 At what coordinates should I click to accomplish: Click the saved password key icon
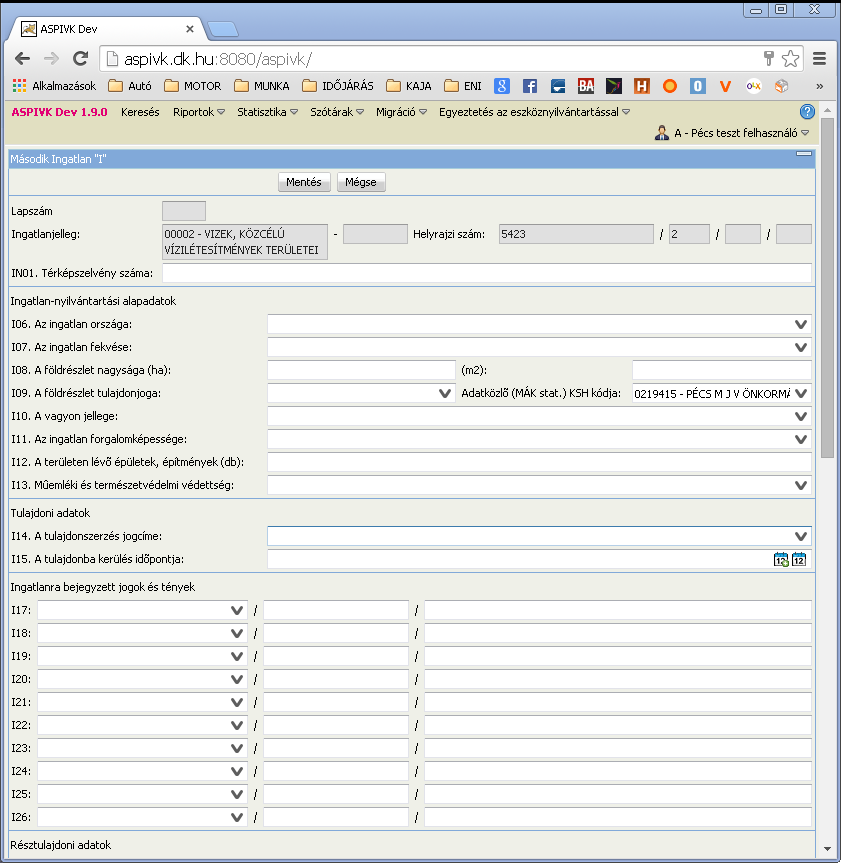click(769, 58)
